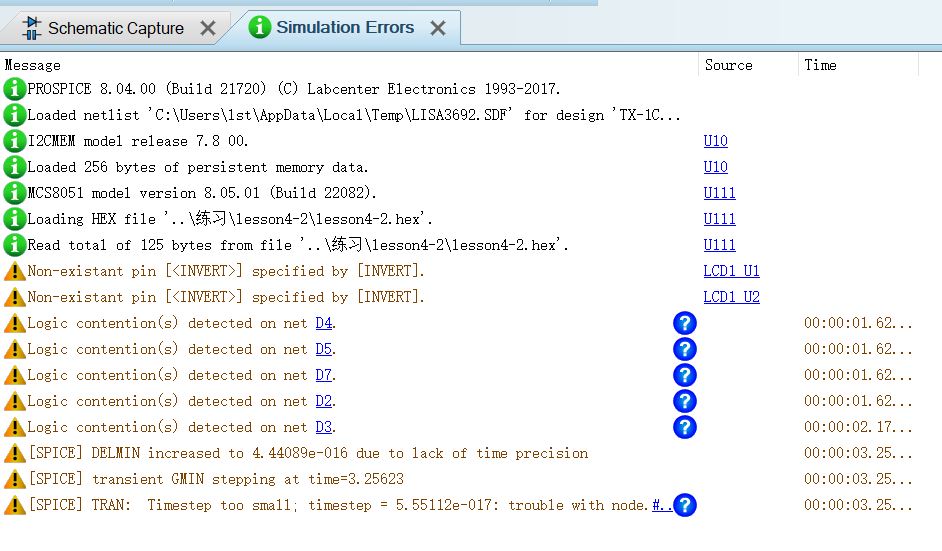Close the Simulation Errors tab
Viewport: 942px width, 551px height.
click(438, 28)
